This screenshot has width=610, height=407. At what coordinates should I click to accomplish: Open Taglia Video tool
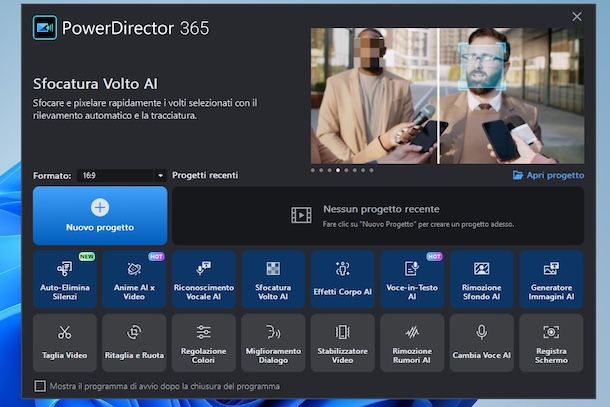(x=65, y=343)
